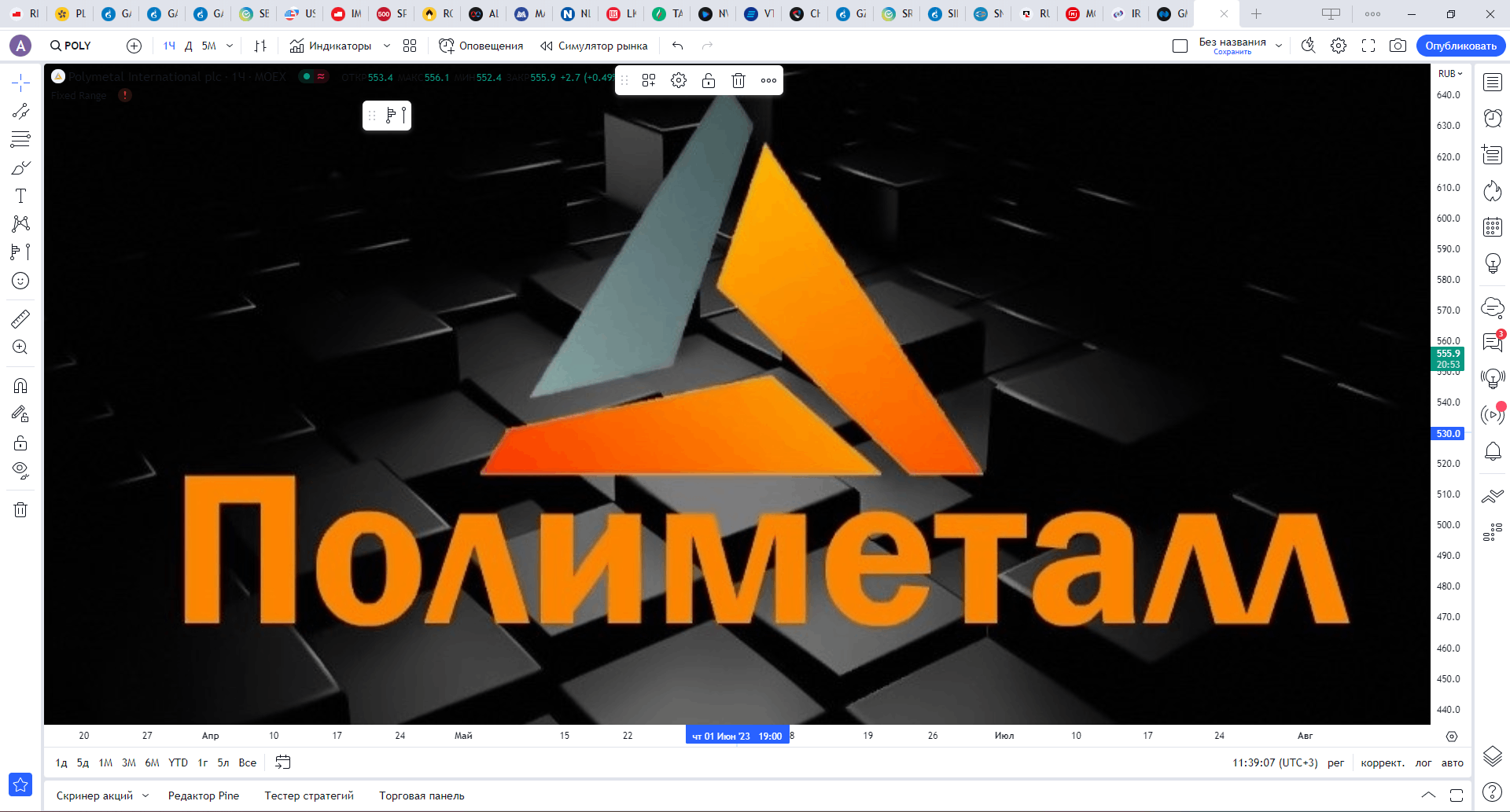
Task: Expand the interval dropdown arrow
Action: click(230, 46)
